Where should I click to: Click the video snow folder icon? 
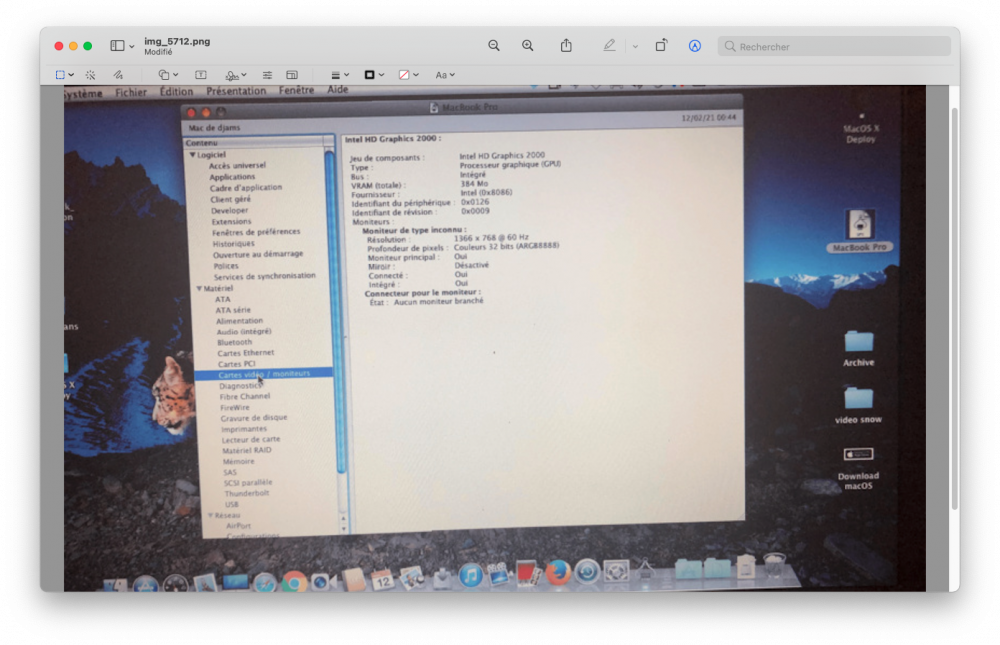point(858,398)
